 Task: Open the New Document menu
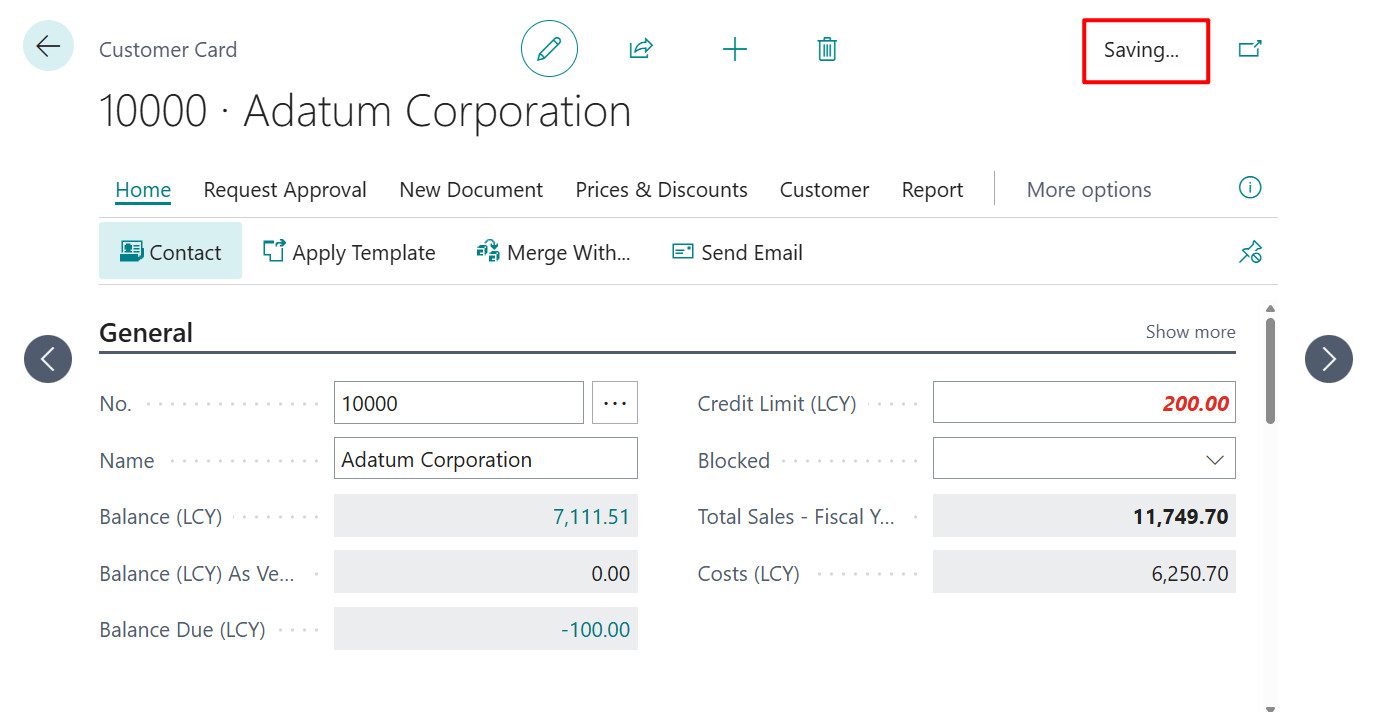pyautogui.click(x=471, y=190)
